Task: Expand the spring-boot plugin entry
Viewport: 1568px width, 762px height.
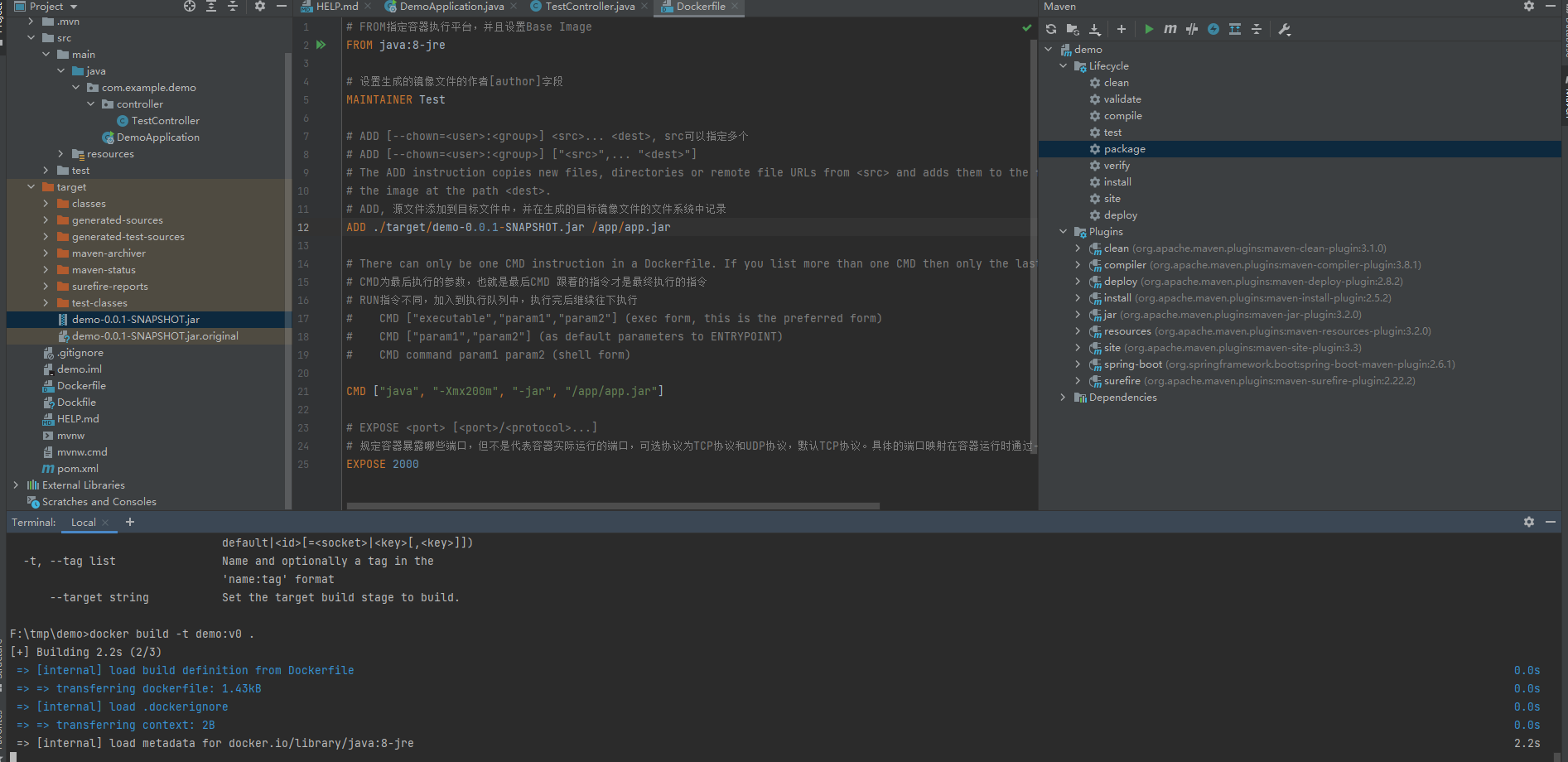Action: (x=1078, y=364)
